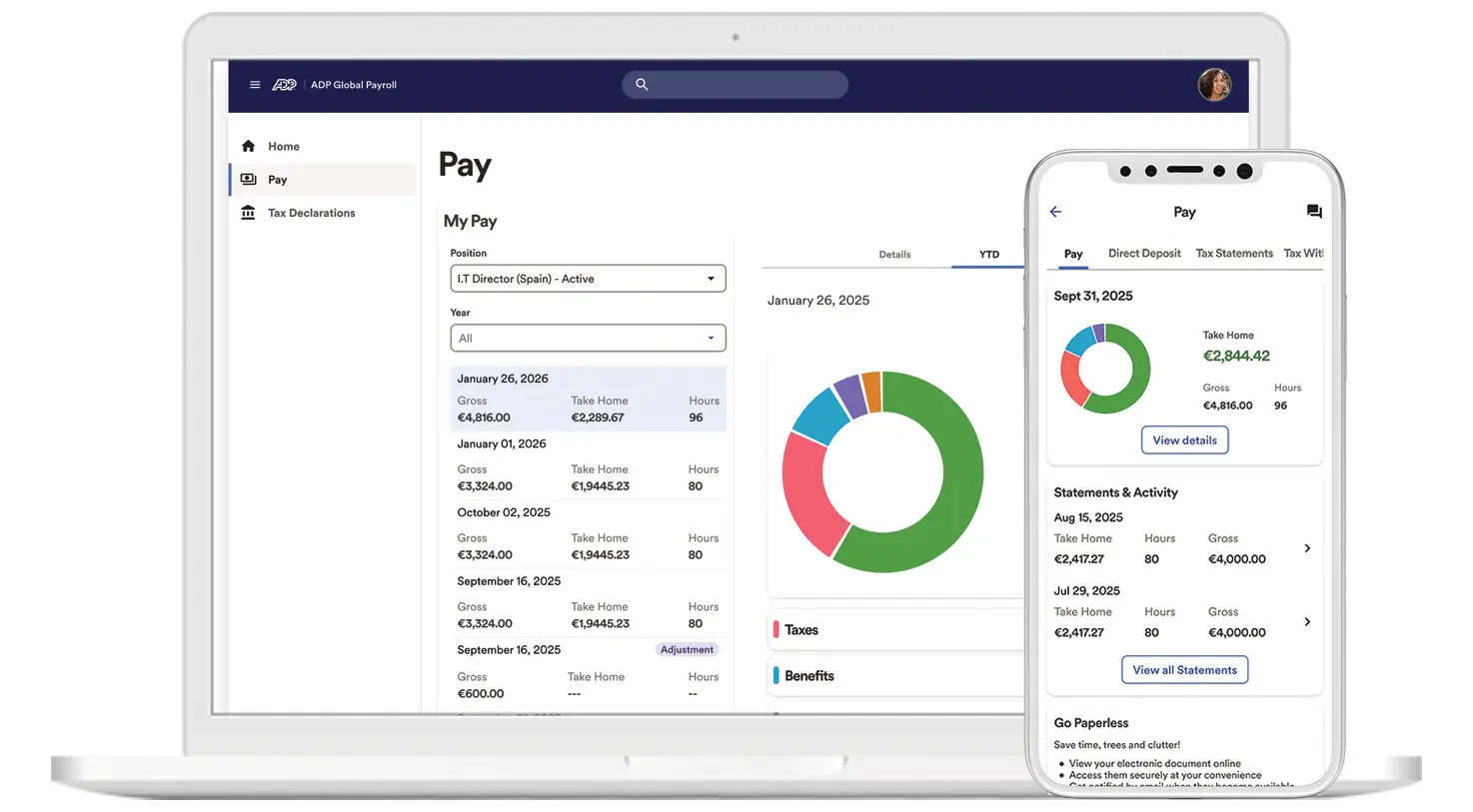
Task: Tap the back arrow on phone
Action: tap(1055, 212)
